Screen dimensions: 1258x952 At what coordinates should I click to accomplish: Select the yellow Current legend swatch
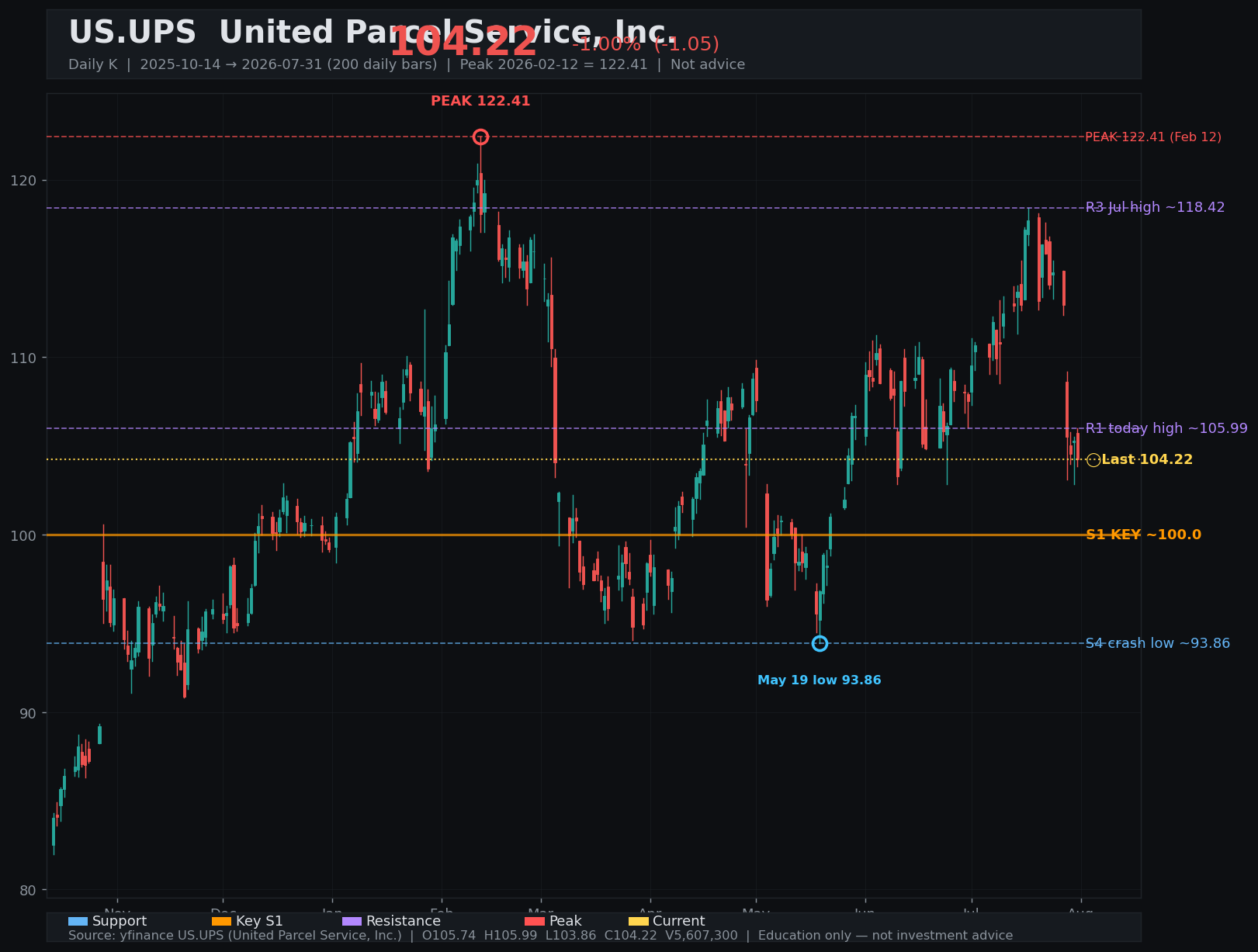[x=638, y=922]
